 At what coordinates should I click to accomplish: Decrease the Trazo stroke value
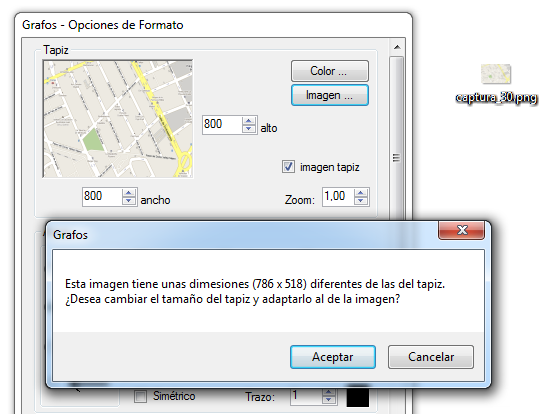point(329,400)
